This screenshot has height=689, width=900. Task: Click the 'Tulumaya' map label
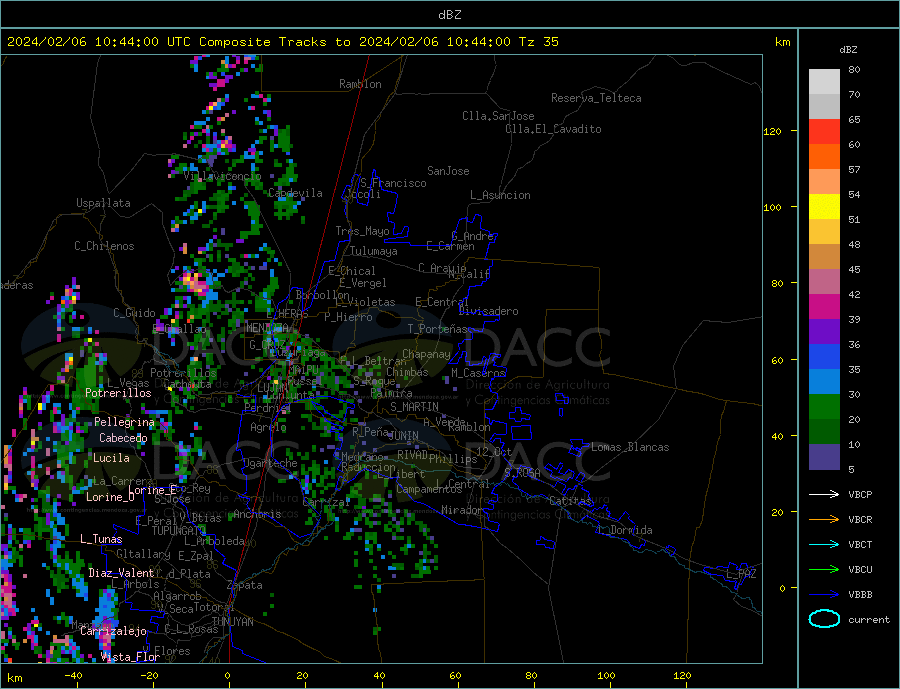(x=374, y=251)
